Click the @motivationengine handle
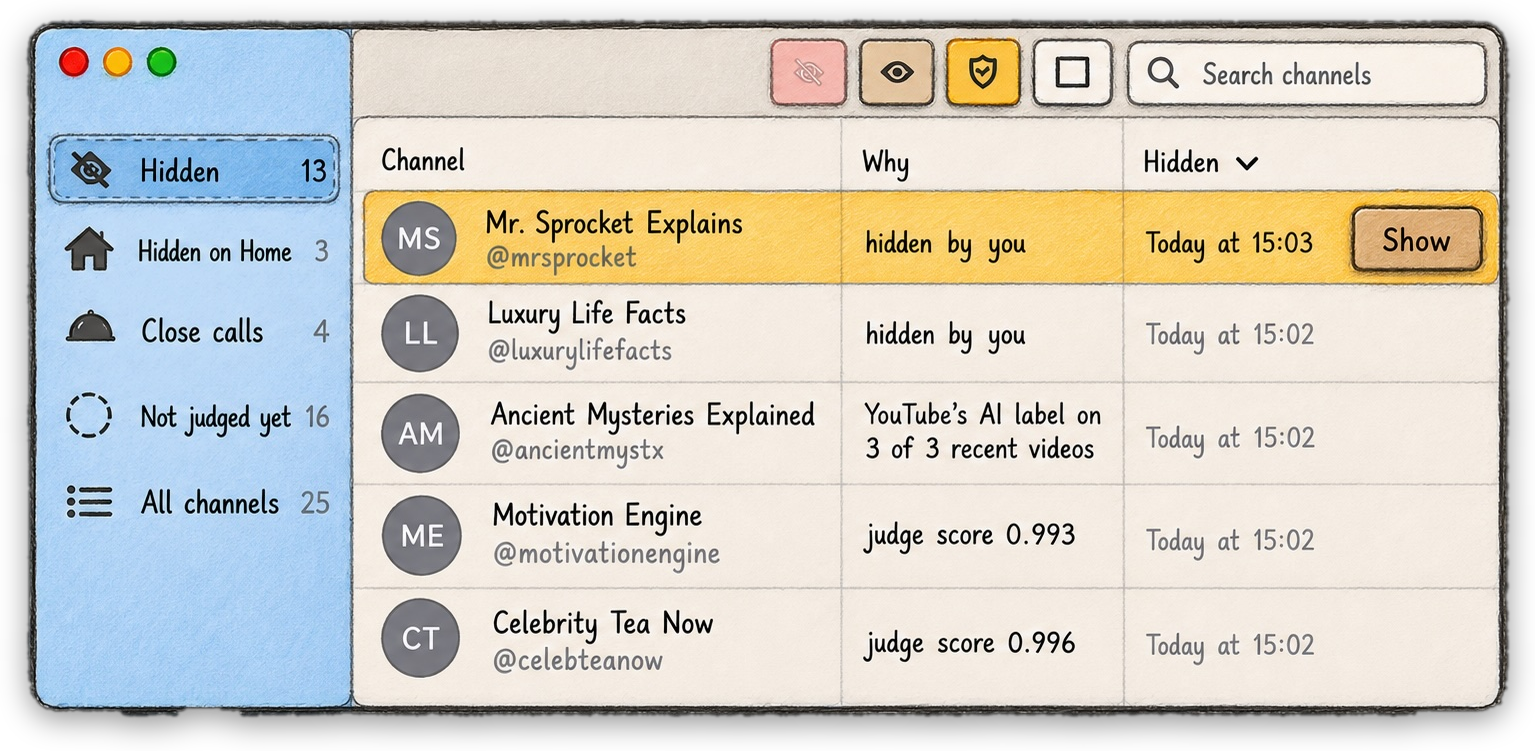1535x751 pixels. pyautogui.click(x=606, y=553)
